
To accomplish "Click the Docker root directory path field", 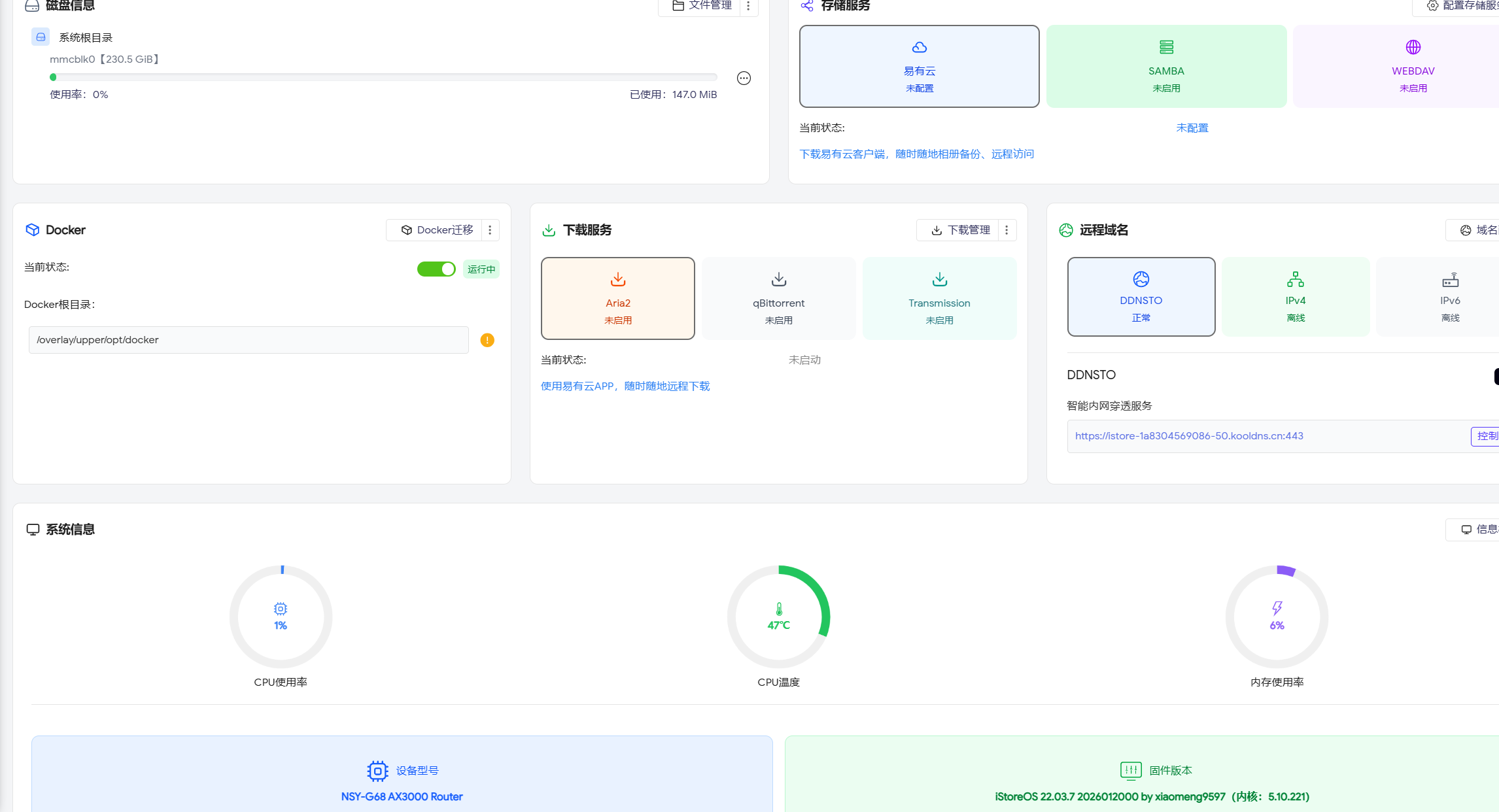I will [249, 340].
